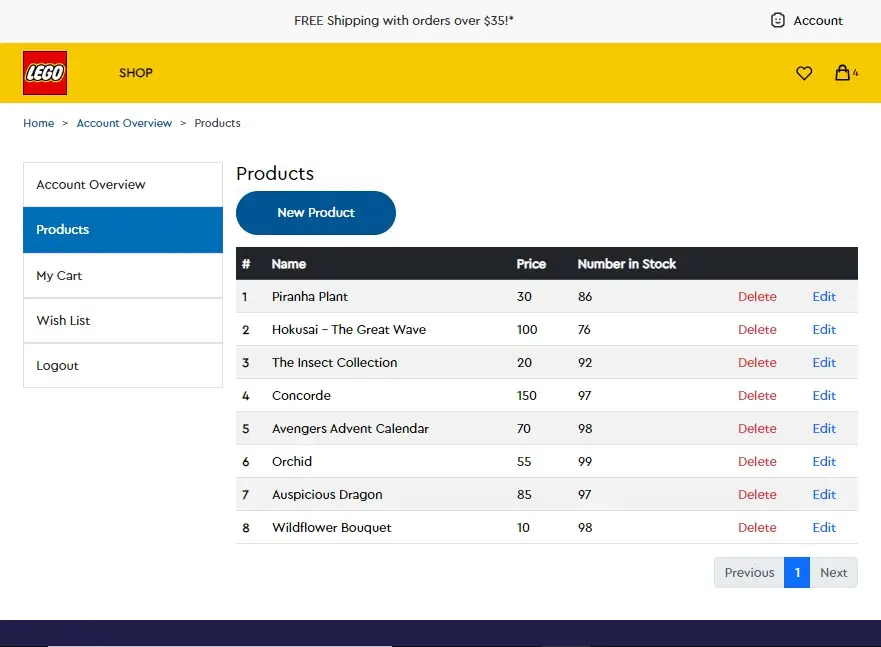The width and height of the screenshot is (881, 647).
Task: Delete Wildflower Bouquet
Action: coord(757,528)
